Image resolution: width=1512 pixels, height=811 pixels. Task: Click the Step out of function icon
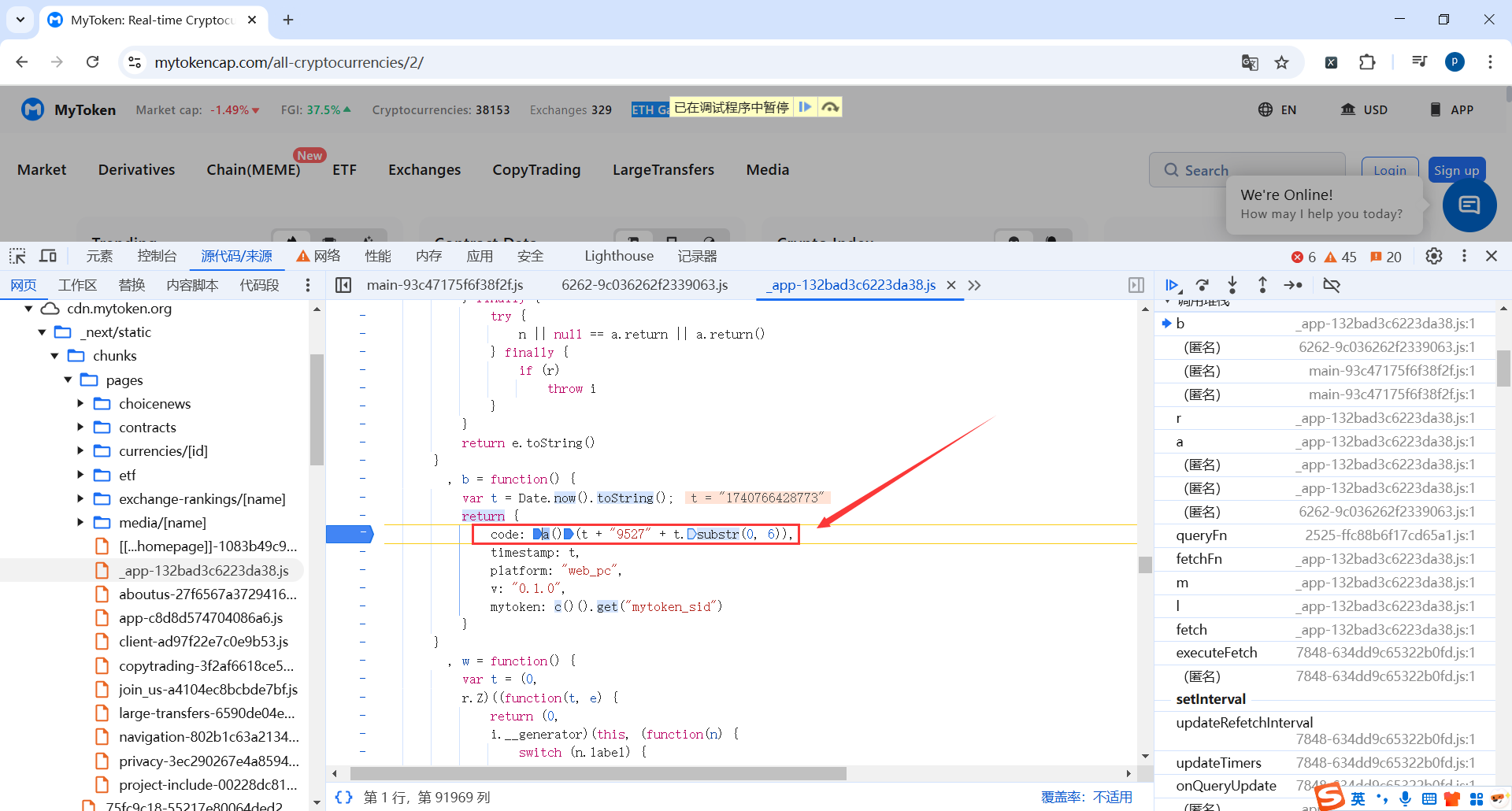[1262, 285]
